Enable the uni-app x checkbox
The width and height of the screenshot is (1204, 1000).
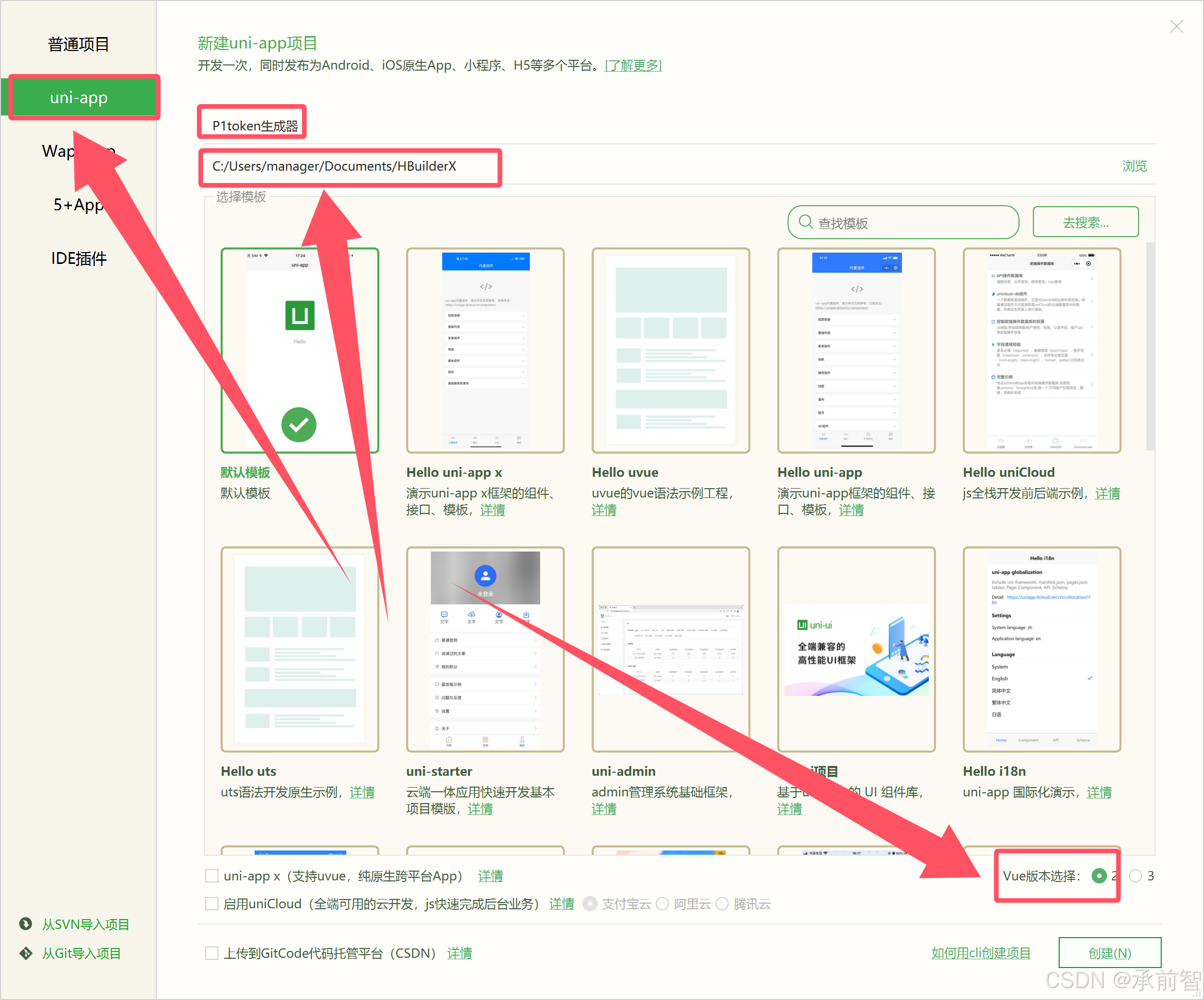point(211,876)
